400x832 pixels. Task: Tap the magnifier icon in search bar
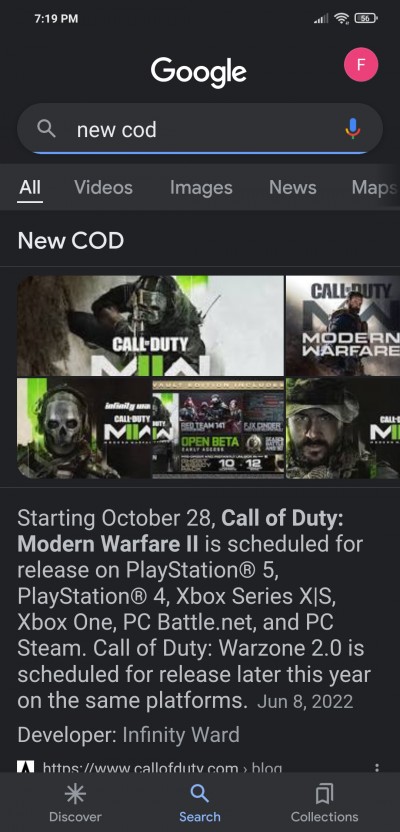coord(47,128)
